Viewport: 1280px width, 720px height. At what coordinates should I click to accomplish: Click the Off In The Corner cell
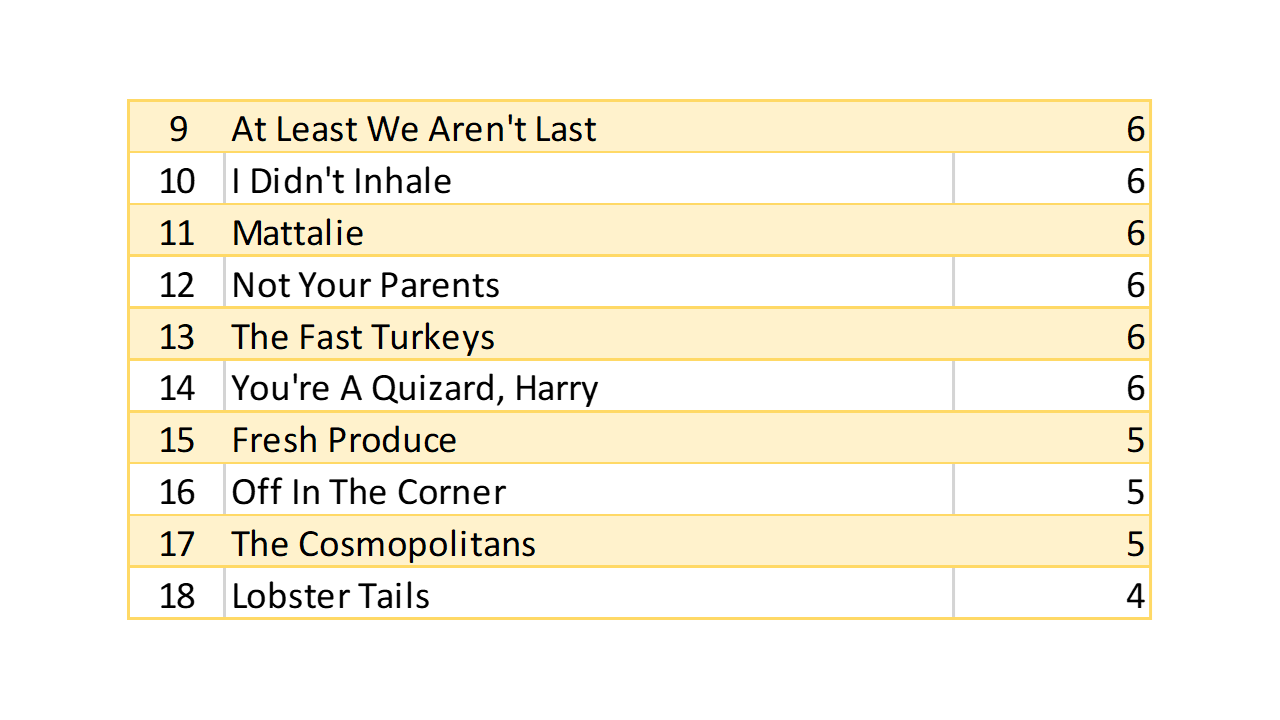point(368,492)
